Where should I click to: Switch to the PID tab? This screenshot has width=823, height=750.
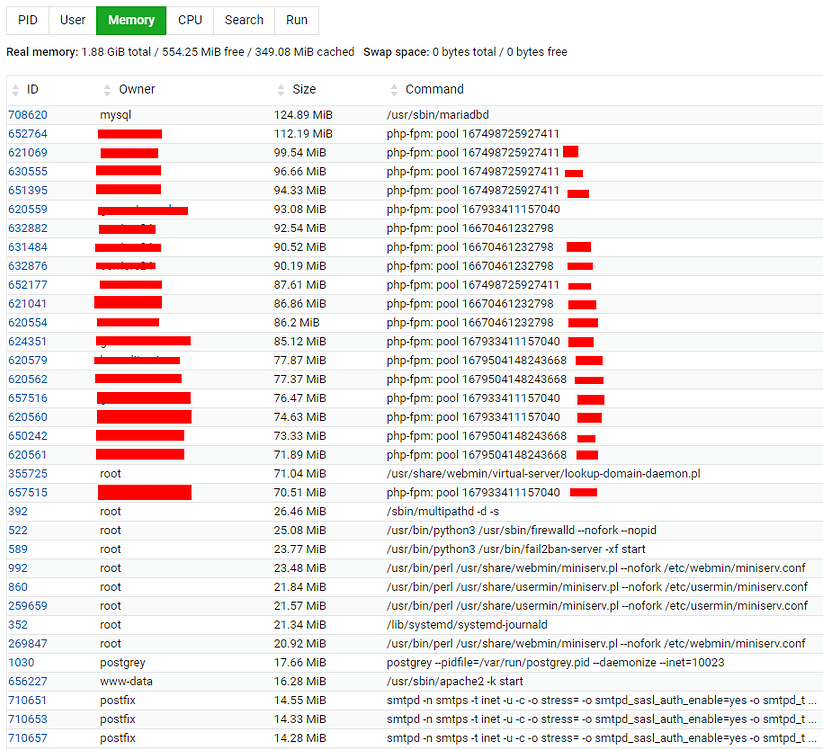coord(28,20)
